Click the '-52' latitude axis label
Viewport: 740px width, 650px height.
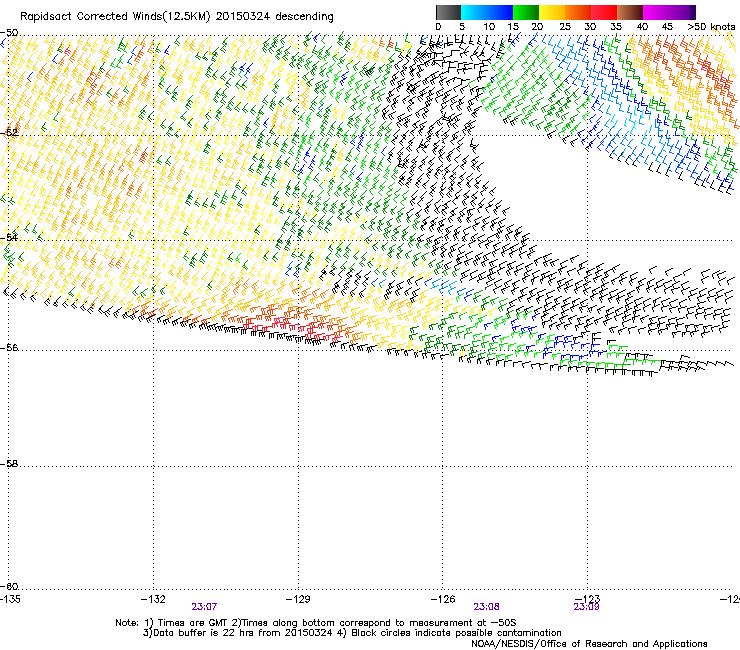tap(9, 133)
